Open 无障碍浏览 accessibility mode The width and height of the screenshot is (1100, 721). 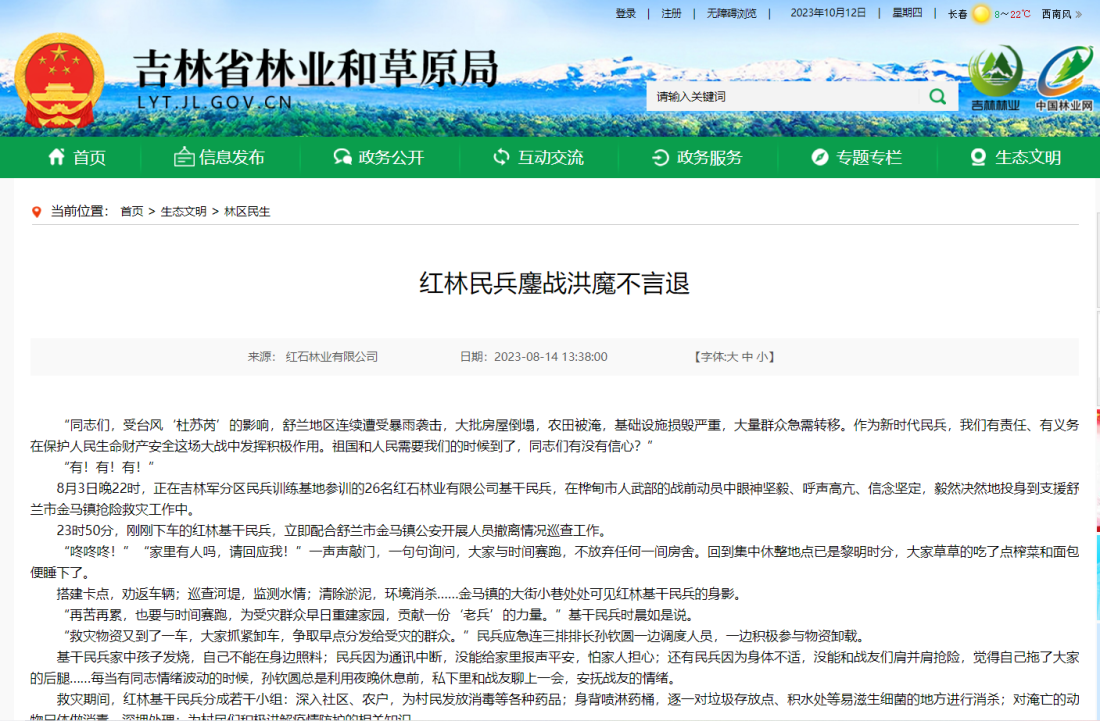pyautogui.click(x=731, y=14)
